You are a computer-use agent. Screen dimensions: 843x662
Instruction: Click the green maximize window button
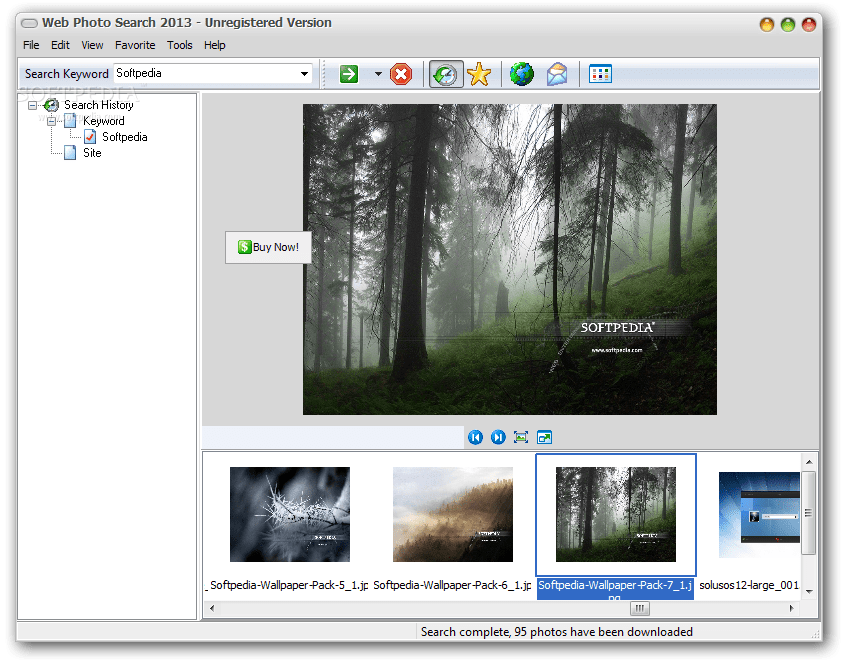click(788, 25)
